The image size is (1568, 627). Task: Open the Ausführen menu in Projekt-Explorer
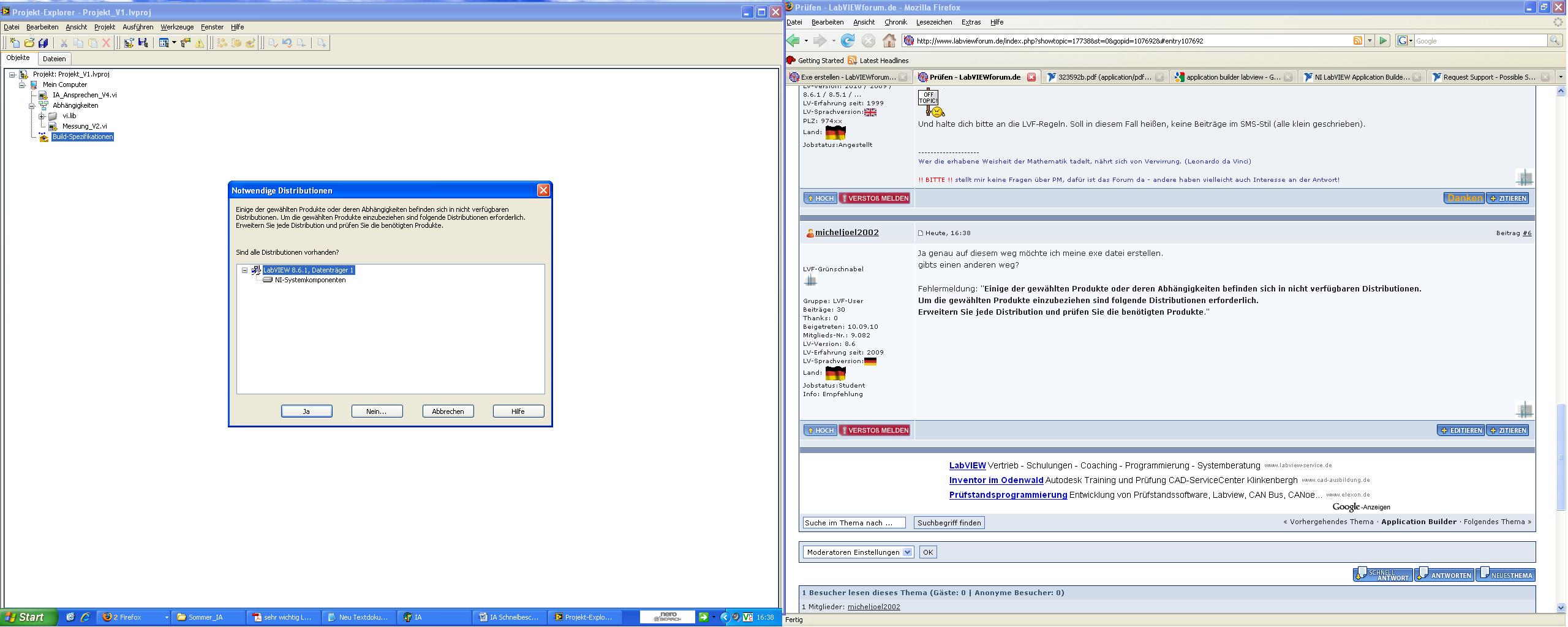point(138,27)
